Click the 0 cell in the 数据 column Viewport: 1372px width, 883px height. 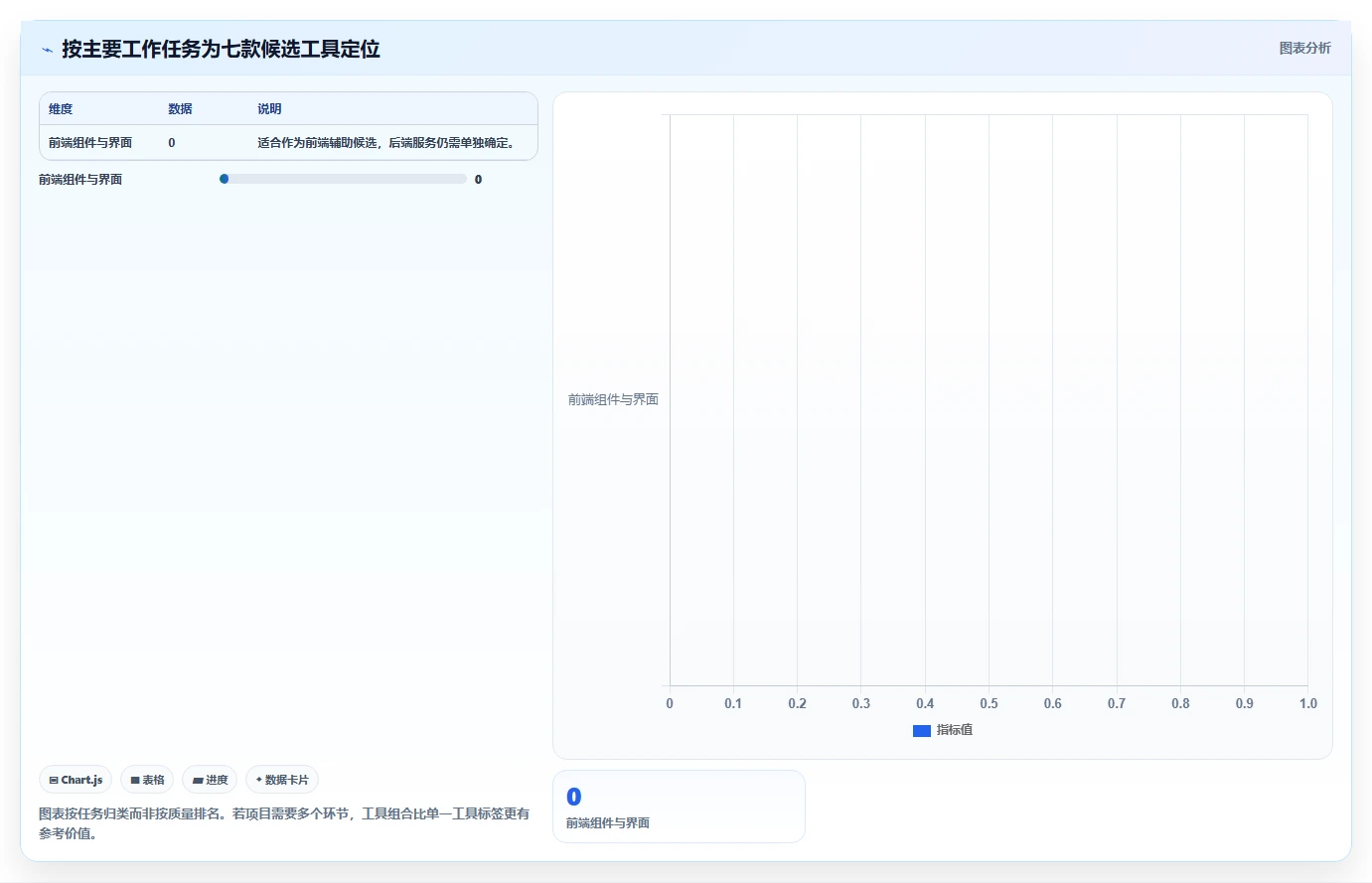(172, 143)
